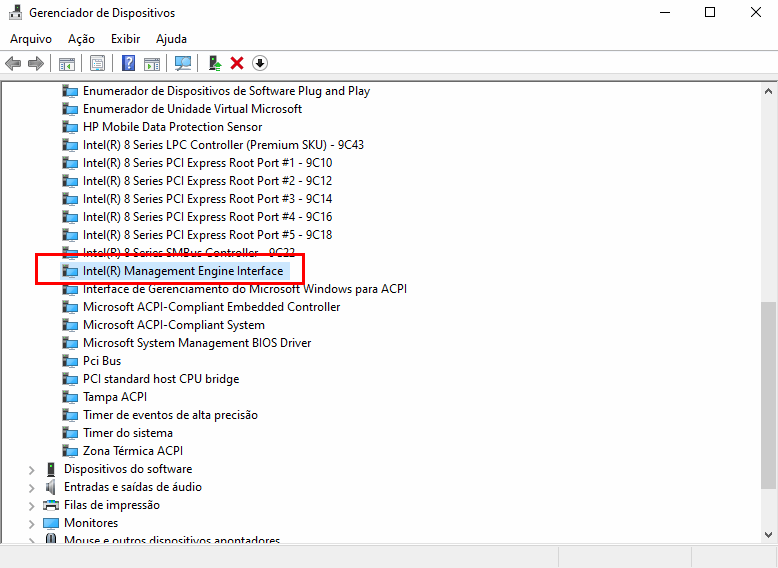Open the Ação menu

pos(81,39)
